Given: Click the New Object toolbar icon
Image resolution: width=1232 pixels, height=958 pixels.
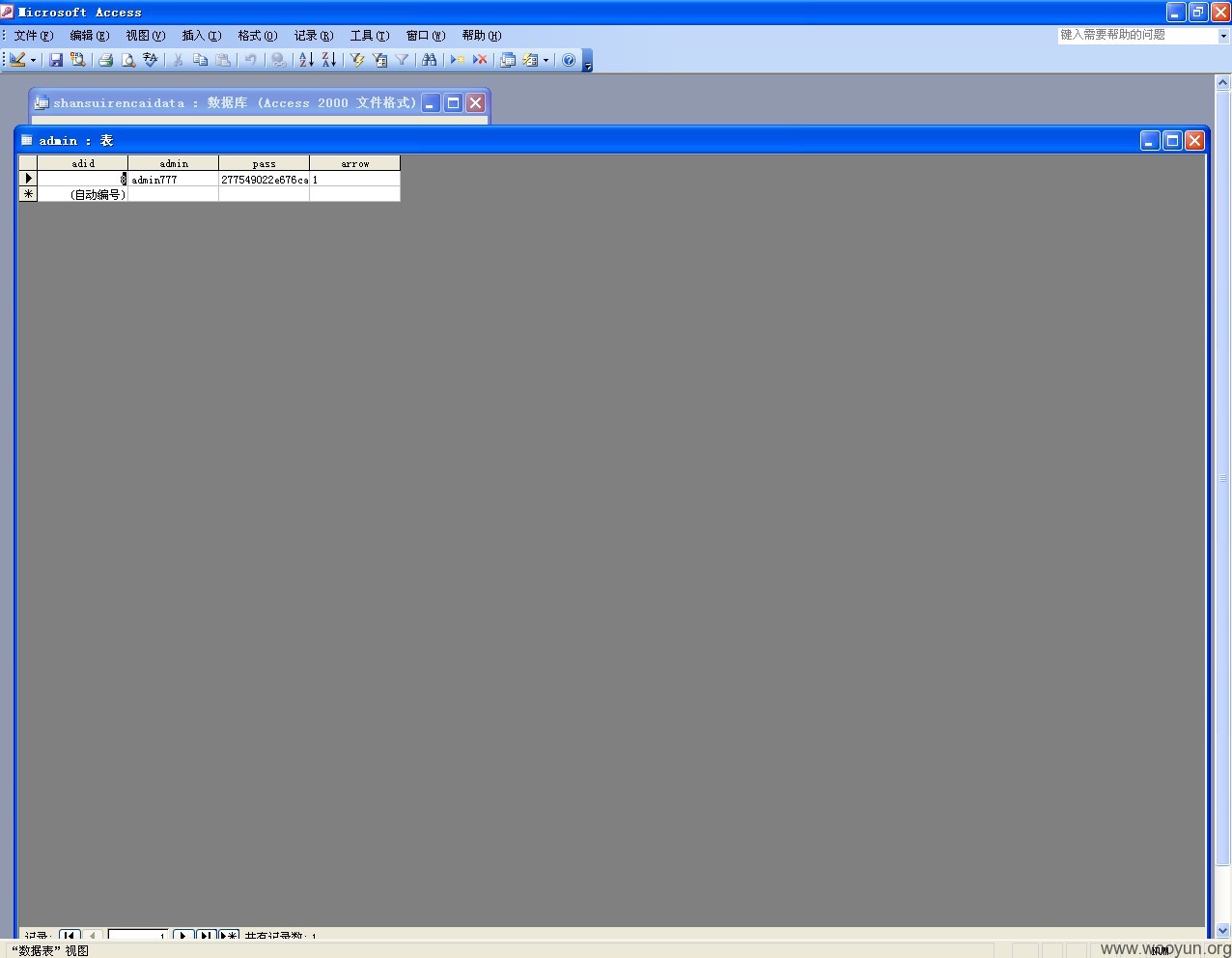Looking at the screenshot, I should [530, 60].
